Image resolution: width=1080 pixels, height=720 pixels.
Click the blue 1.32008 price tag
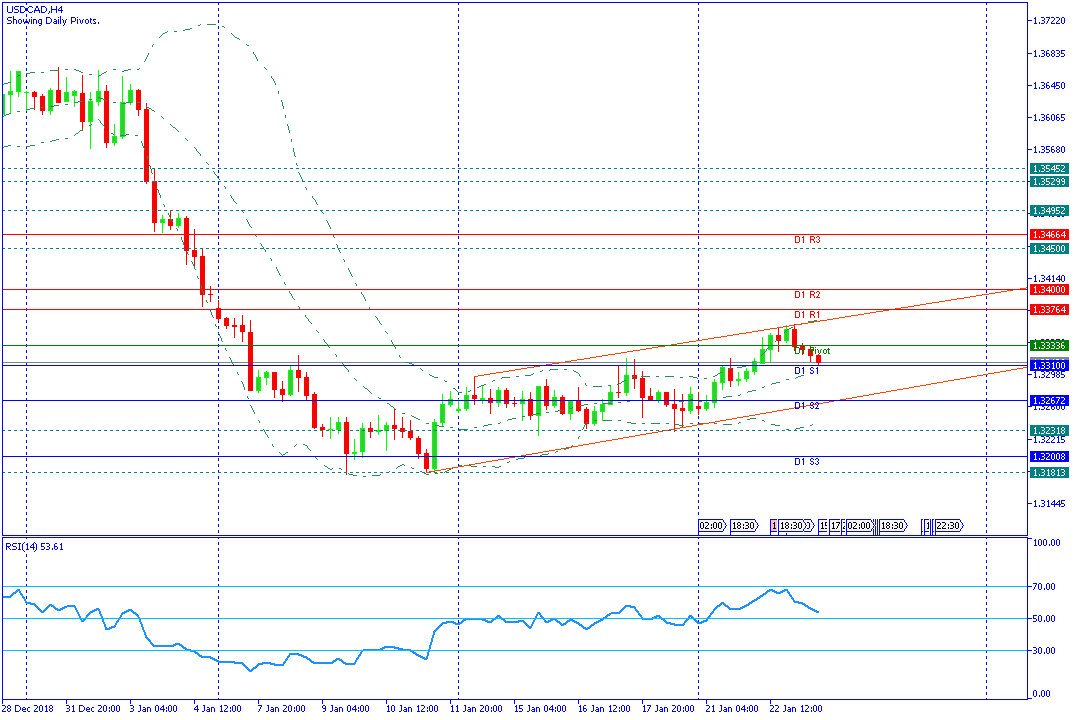1049,456
